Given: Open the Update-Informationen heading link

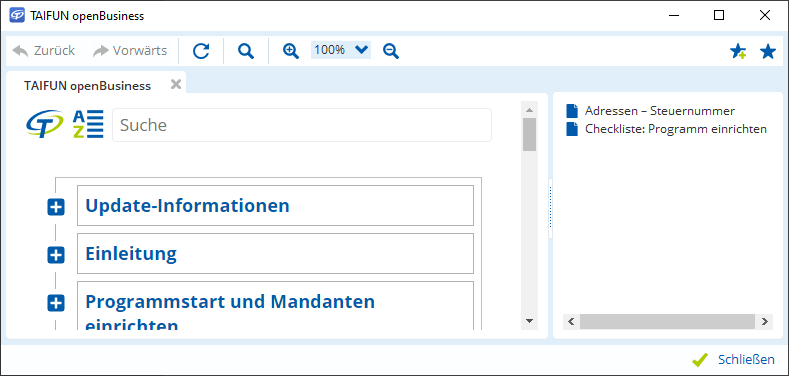Looking at the screenshot, I should tap(187, 205).
